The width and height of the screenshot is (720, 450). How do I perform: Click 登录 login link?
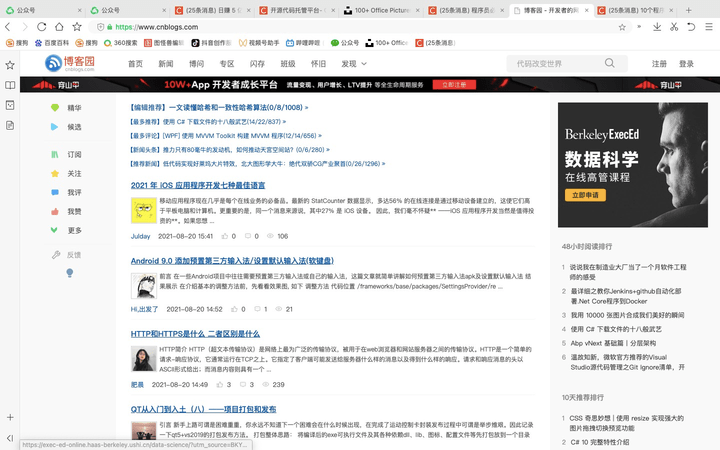pyautogui.click(x=686, y=64)
